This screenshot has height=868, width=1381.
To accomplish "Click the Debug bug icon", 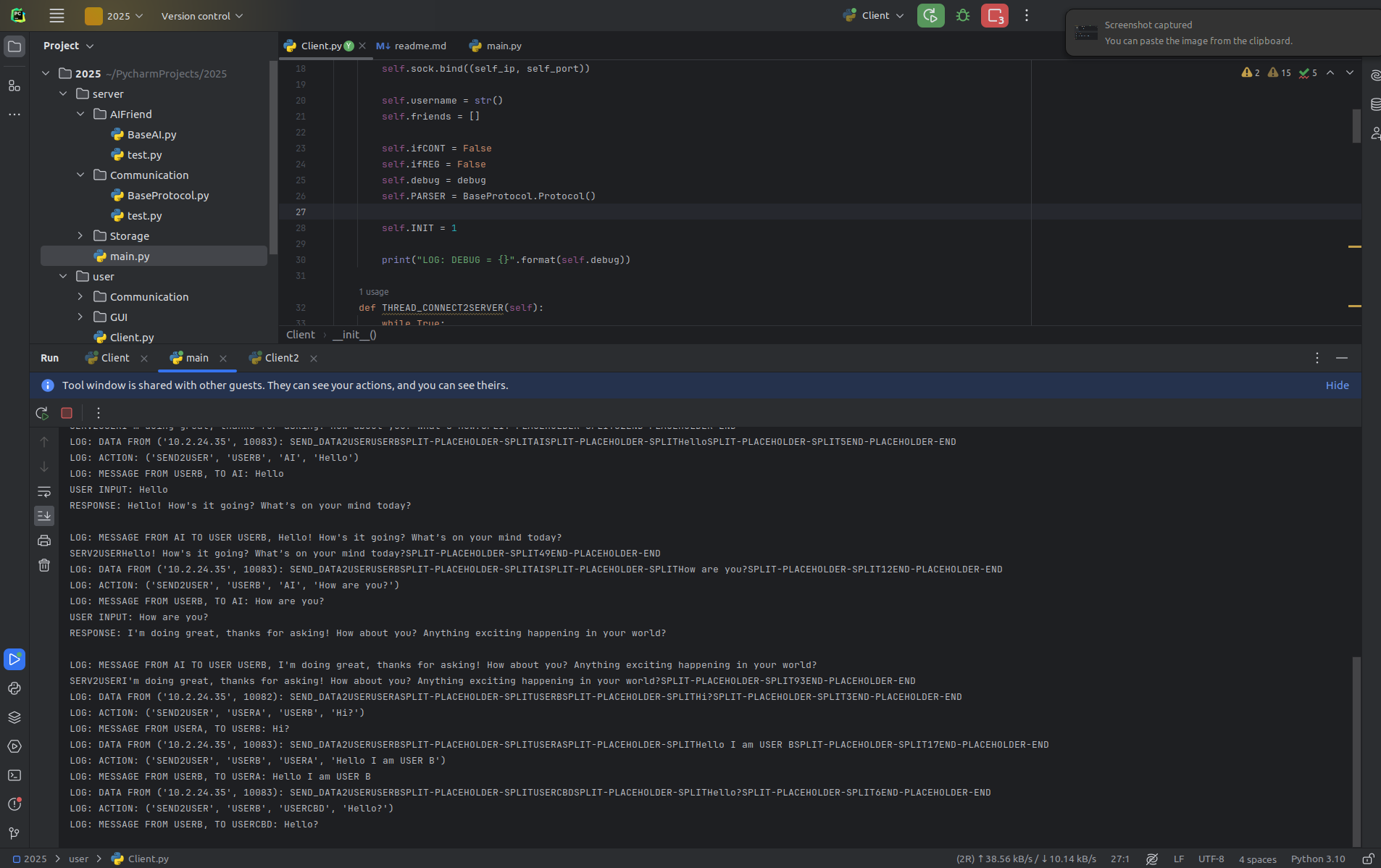I will [x=963, y=15].
